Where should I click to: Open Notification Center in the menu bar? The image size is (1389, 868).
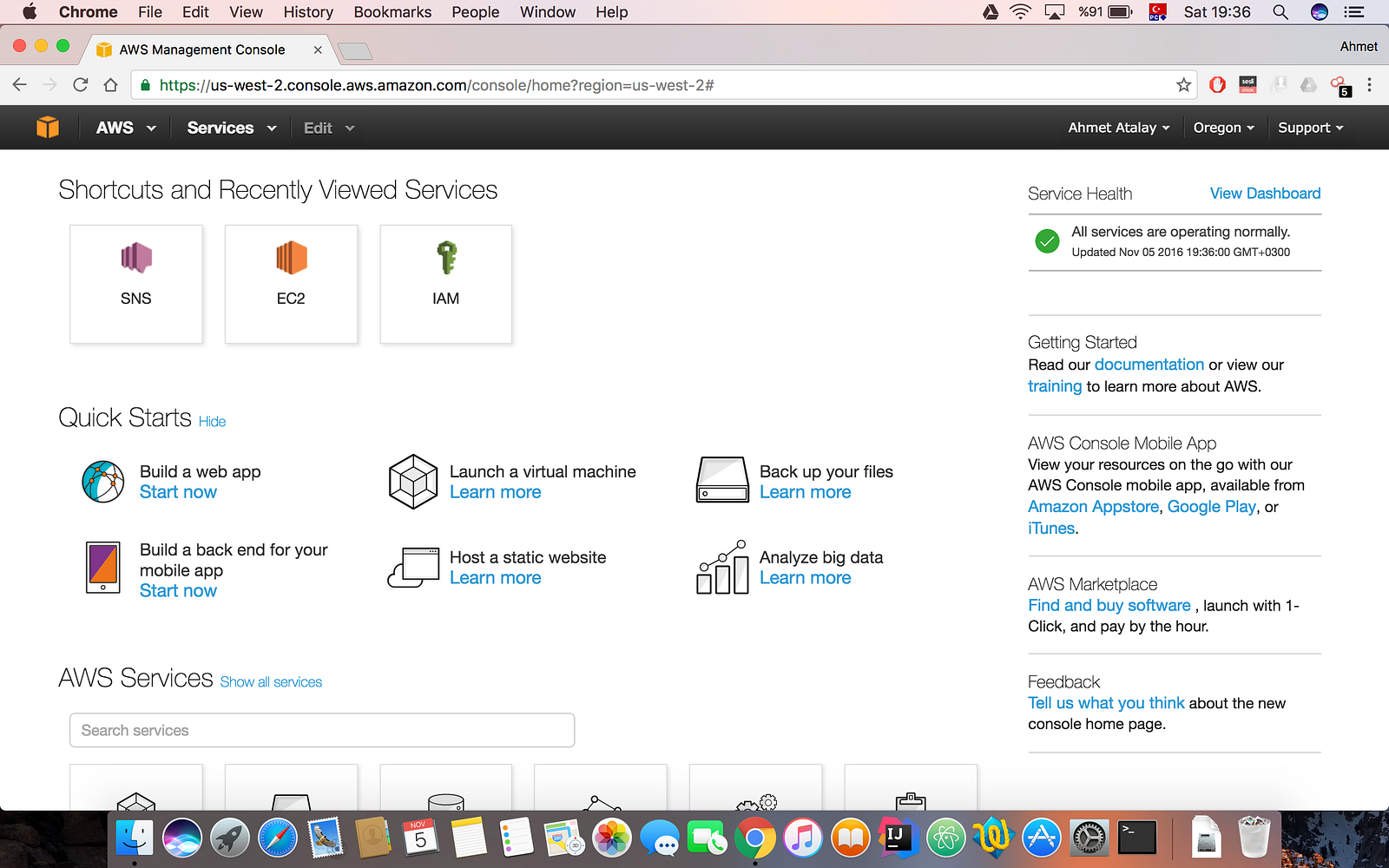(1353, 12)
